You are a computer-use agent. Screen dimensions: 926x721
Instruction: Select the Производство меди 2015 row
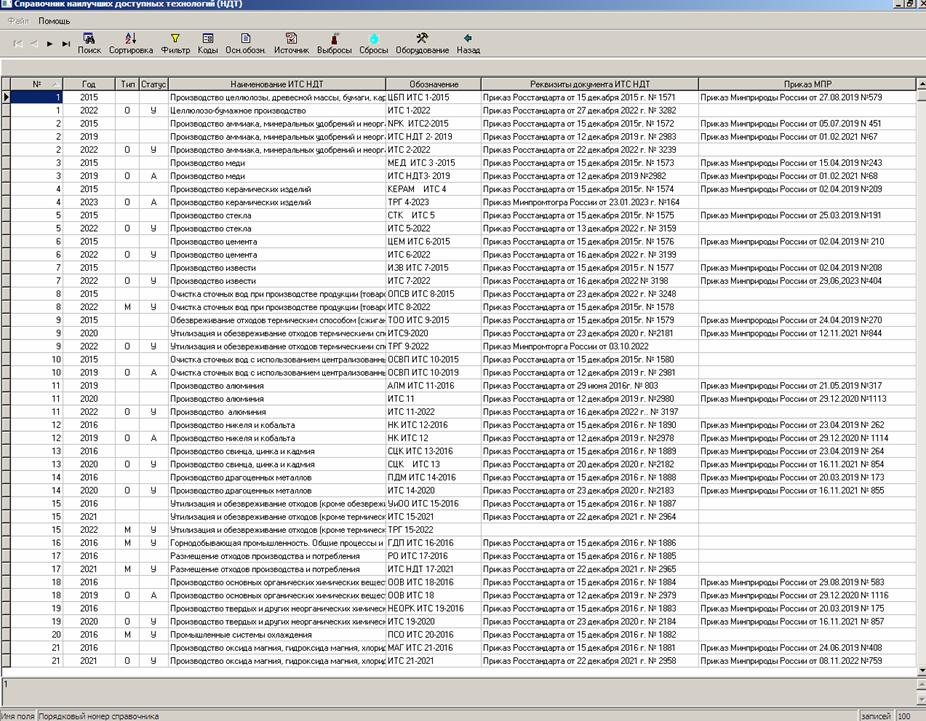pyautogui.click(x=276, y=162)
